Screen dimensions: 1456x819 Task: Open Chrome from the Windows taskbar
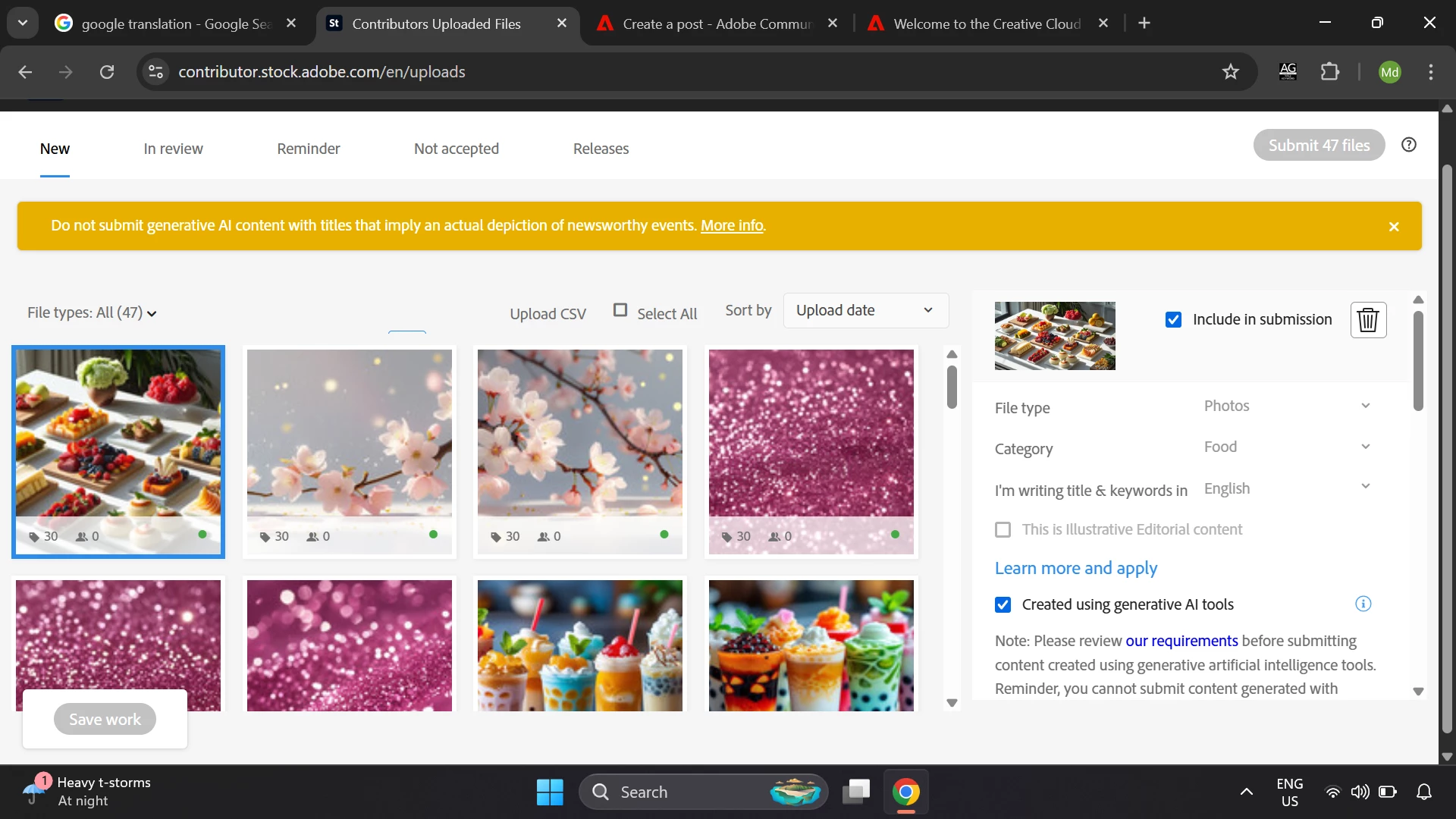pyautogui.click(x=905, y=792)
